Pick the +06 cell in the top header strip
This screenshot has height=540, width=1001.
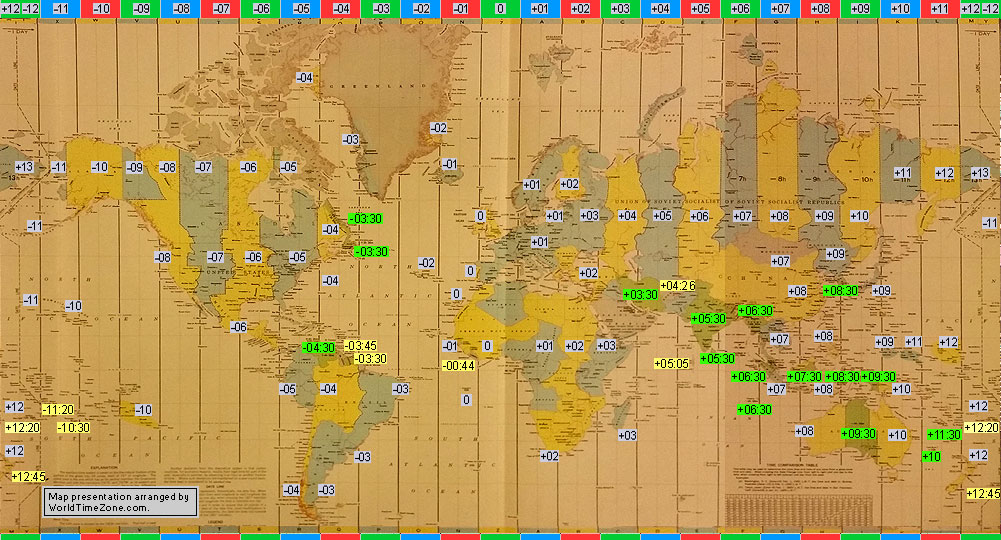740,8
